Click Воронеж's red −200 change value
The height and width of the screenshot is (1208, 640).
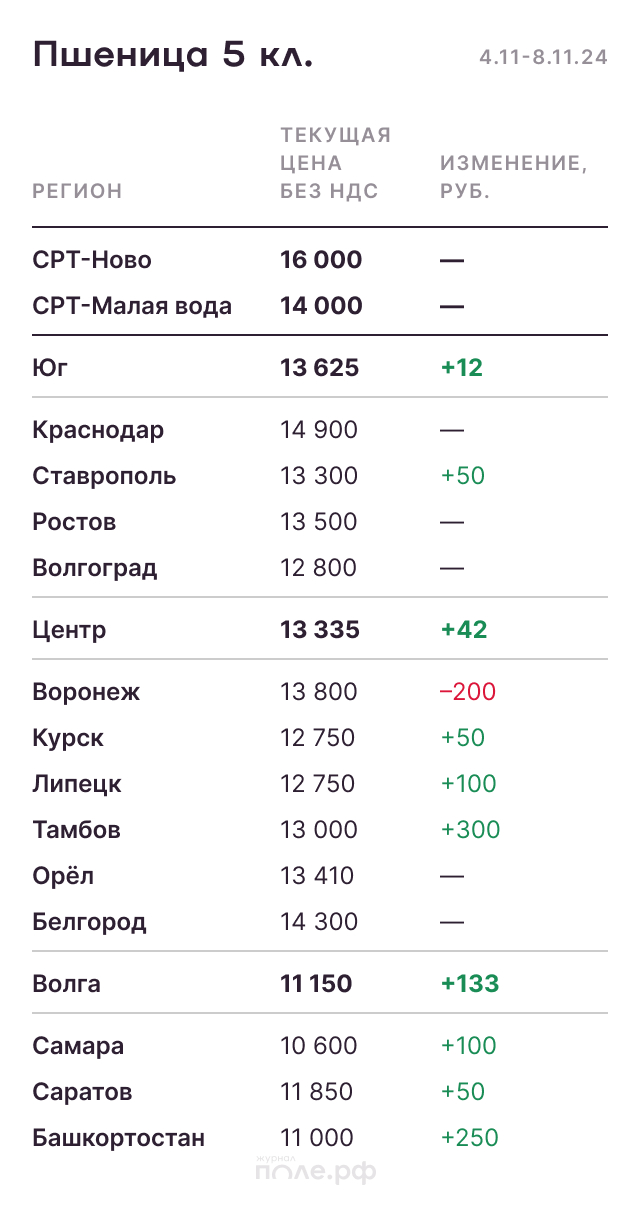pyautogui.click(x=467, y=692)
